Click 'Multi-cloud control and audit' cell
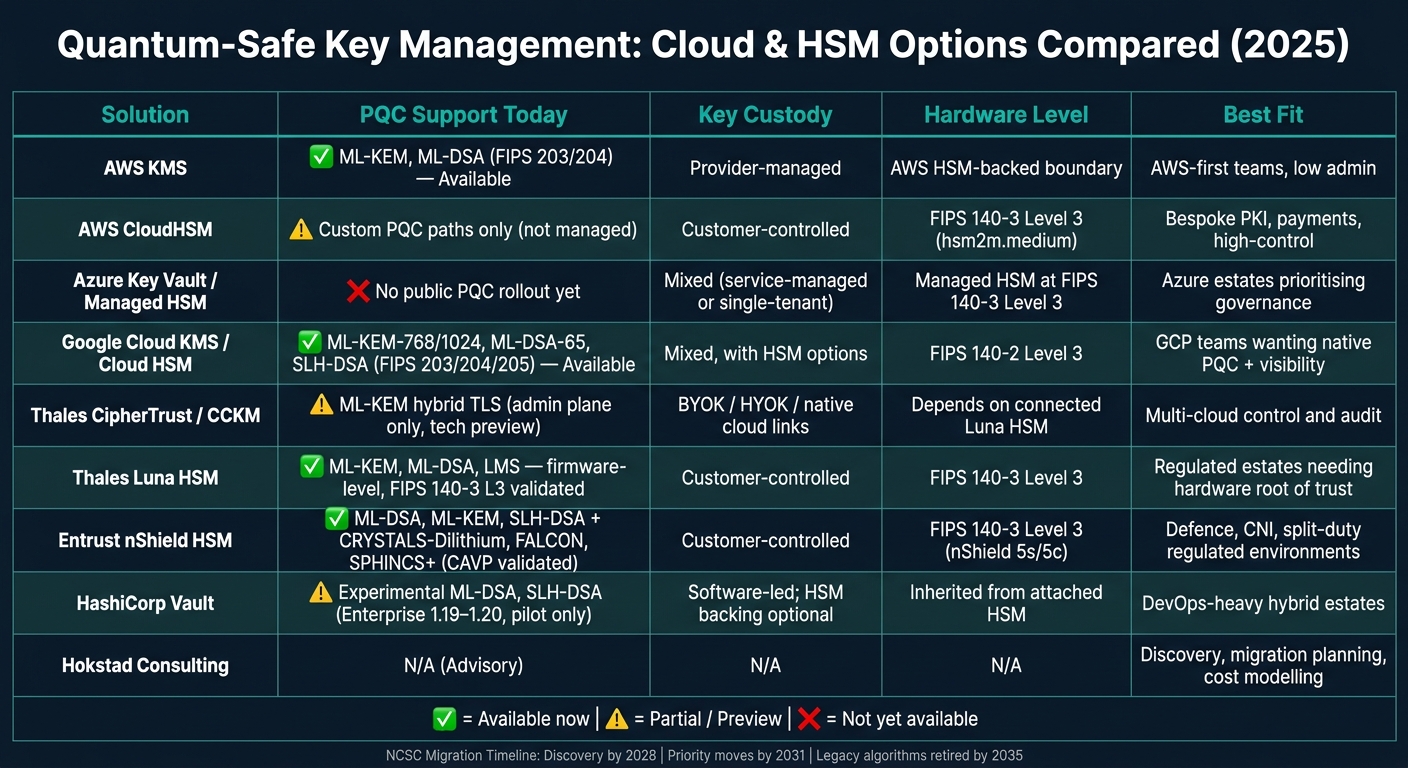 point(1263,415)
